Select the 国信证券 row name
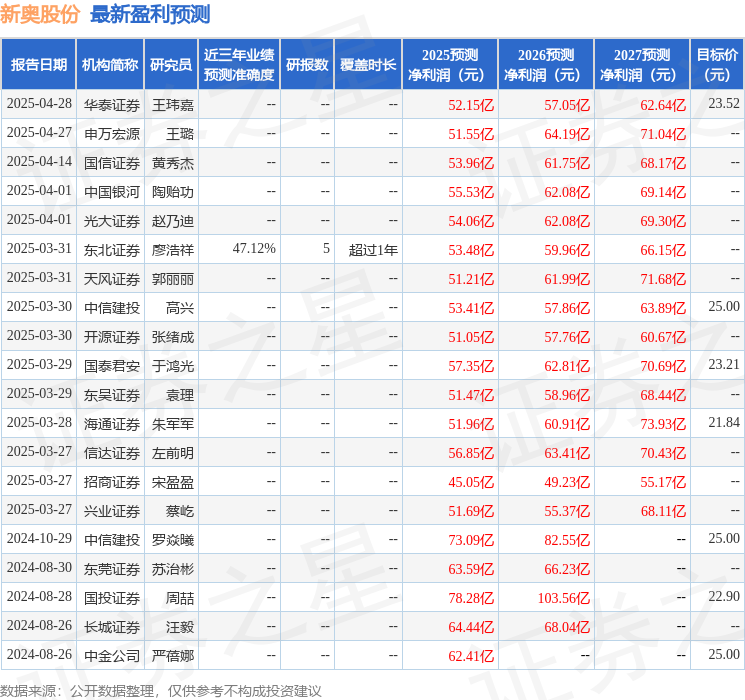Image resolution: width=745 pixels, height=700 pixels. pos(112,163)
